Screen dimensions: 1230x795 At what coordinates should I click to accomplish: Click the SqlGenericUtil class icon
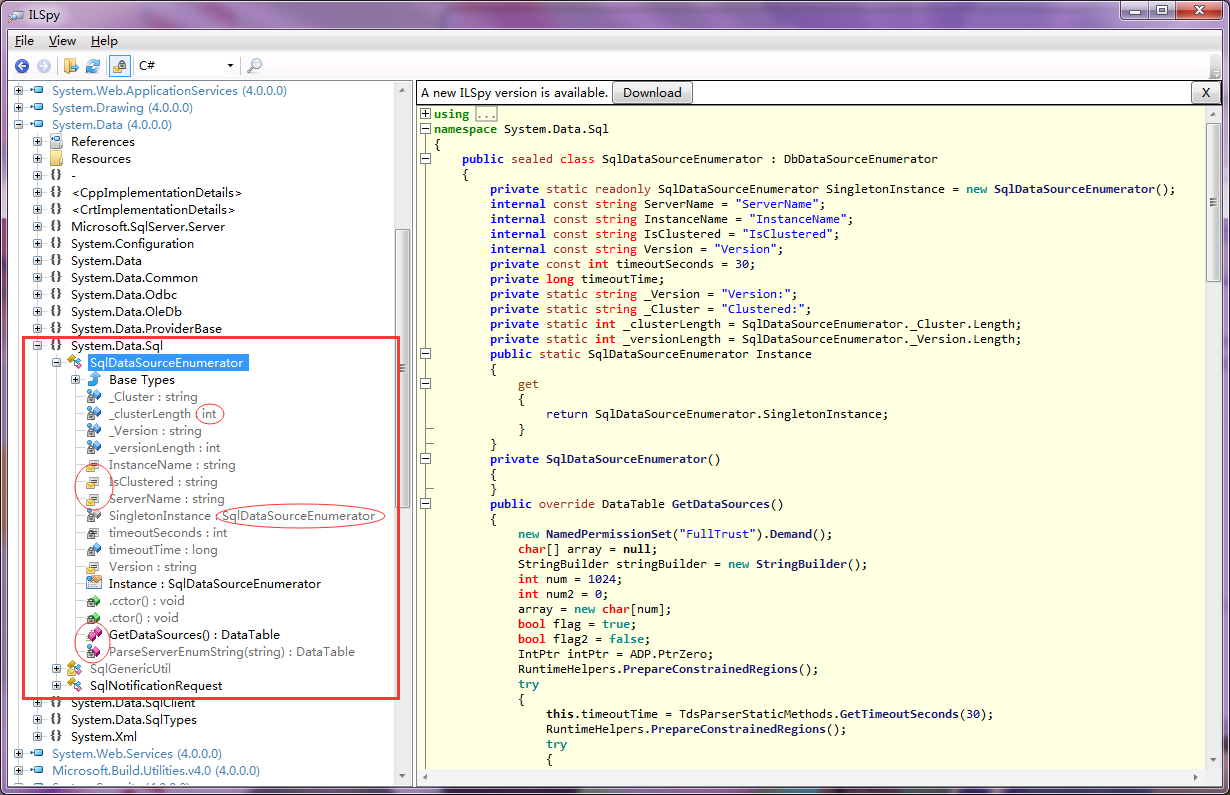(74, 668)
